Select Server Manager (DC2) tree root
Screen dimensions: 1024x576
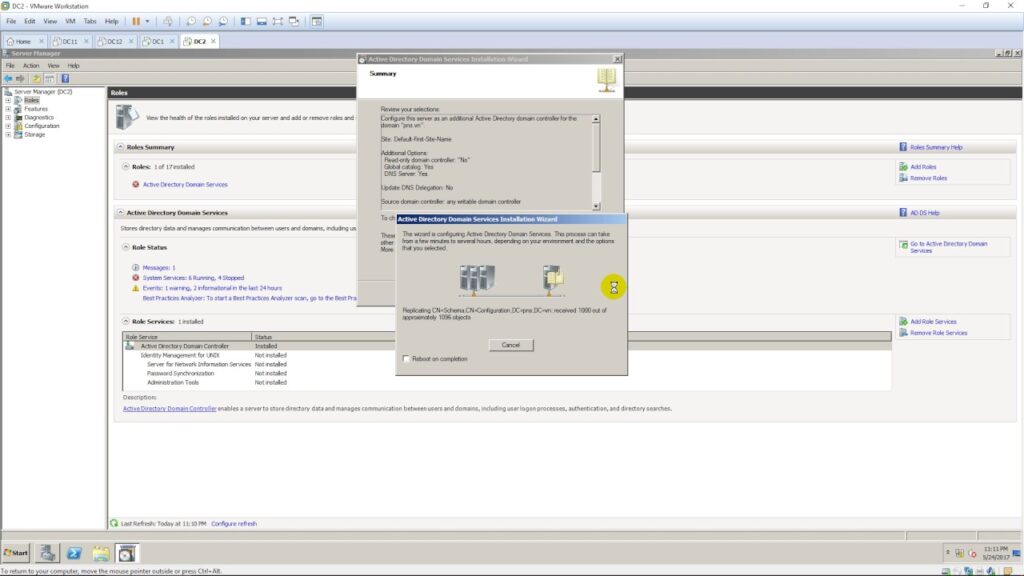[x=43, y=92]
